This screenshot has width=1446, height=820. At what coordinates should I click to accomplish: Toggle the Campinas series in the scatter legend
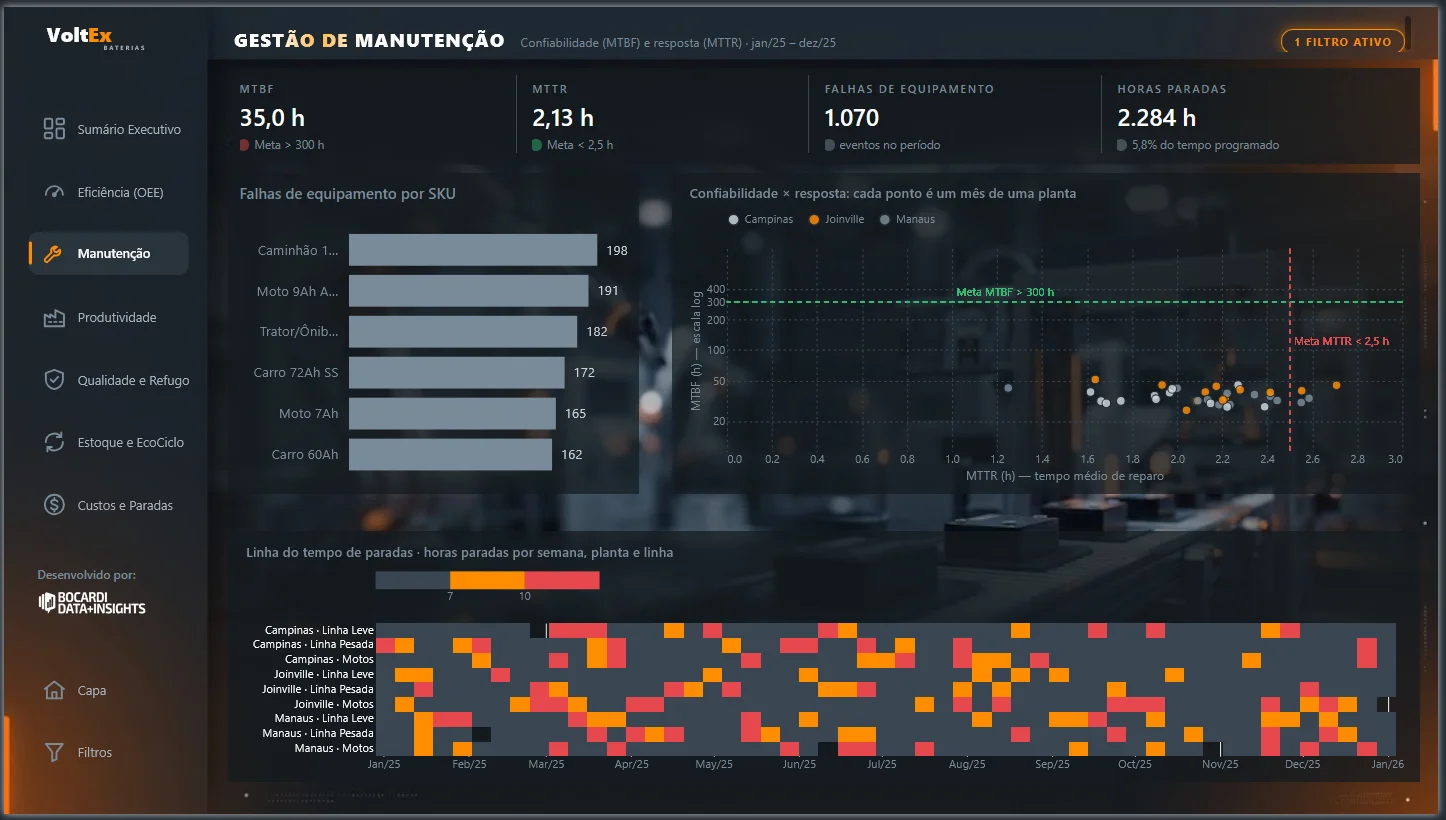[762, 219]
